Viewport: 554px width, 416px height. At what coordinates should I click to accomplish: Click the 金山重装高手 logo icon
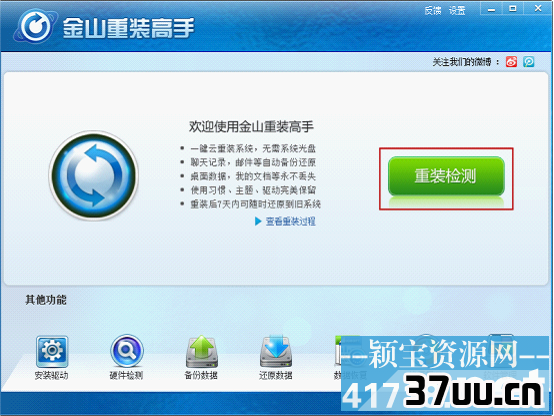(35, 26)
